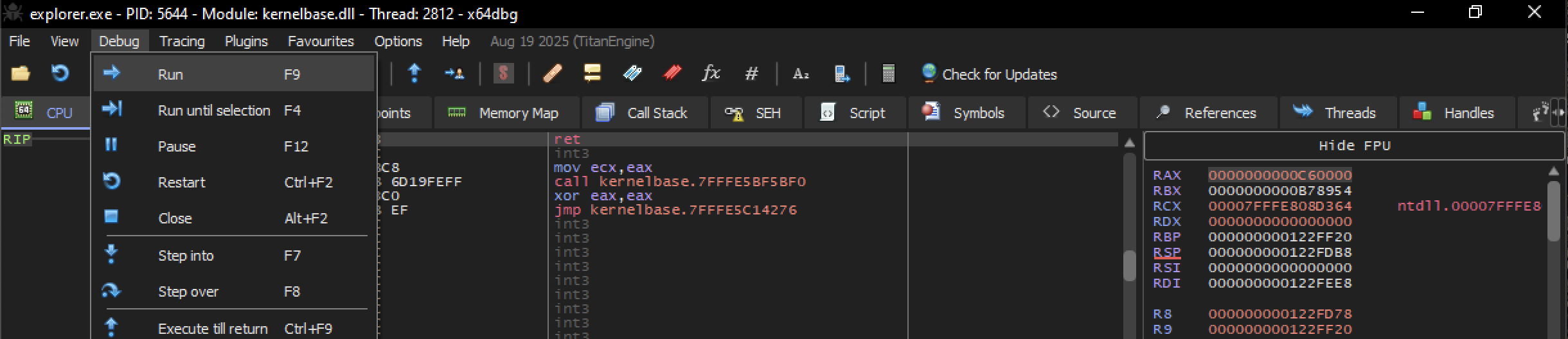Click the footprints trace tab icon
The image size is (1568, 339).
tap(1540, 113)
